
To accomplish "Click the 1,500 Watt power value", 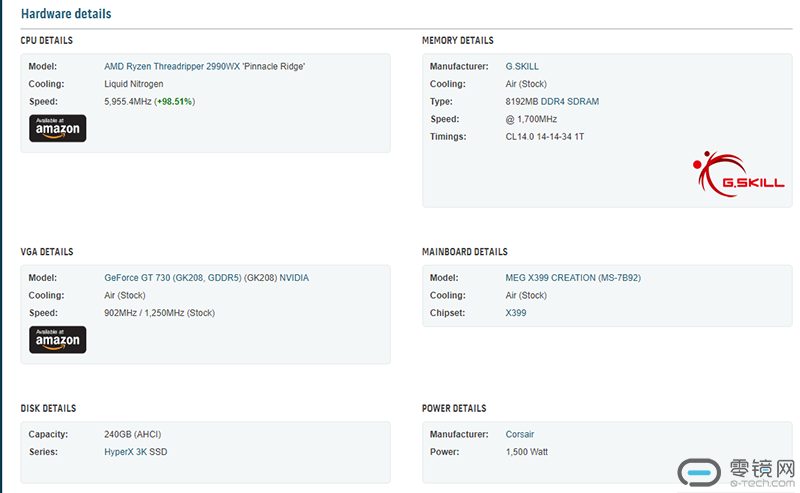I will [527, 452].
